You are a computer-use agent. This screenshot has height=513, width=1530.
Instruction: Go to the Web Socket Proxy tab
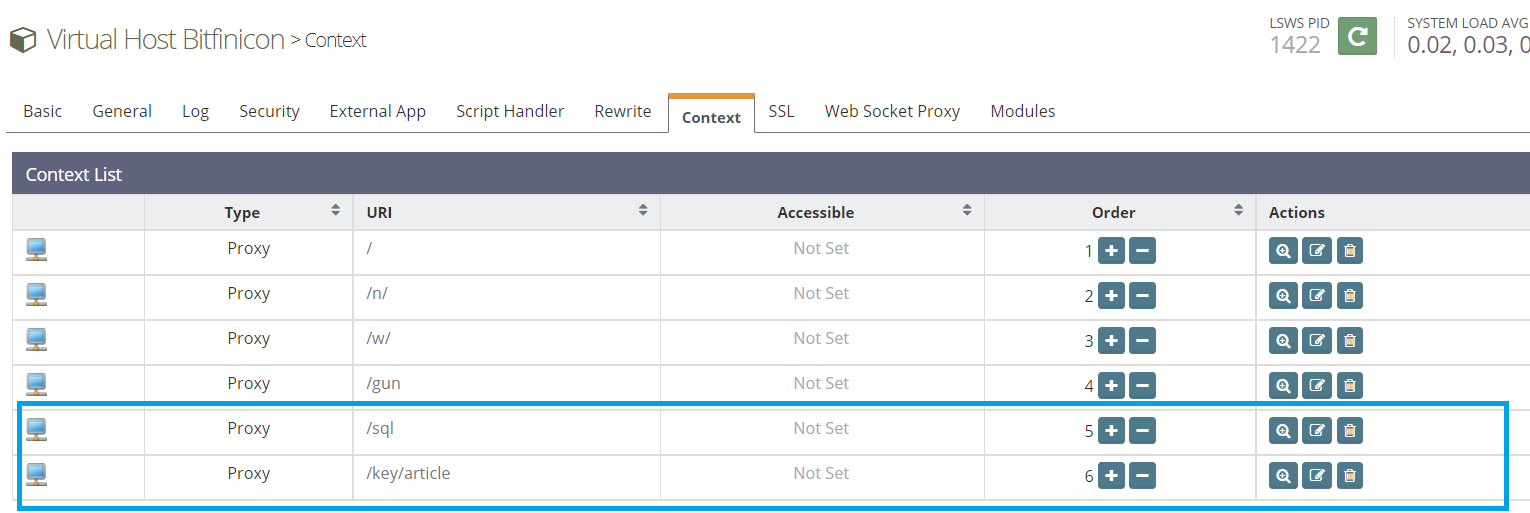(x=892, y=111)
